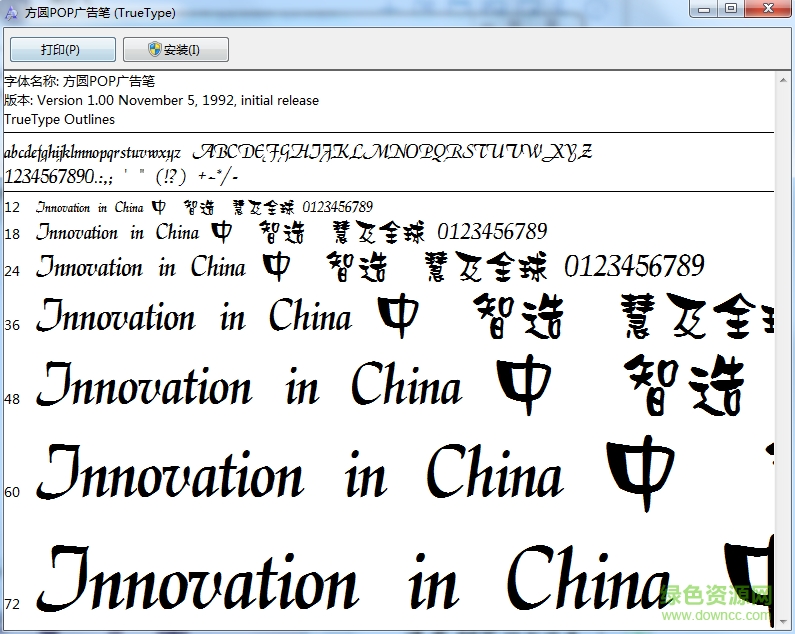Viewport: 795px width, 634px height.
Task: Click the 'TrueType Outlines' text
Action: (59, 120)
